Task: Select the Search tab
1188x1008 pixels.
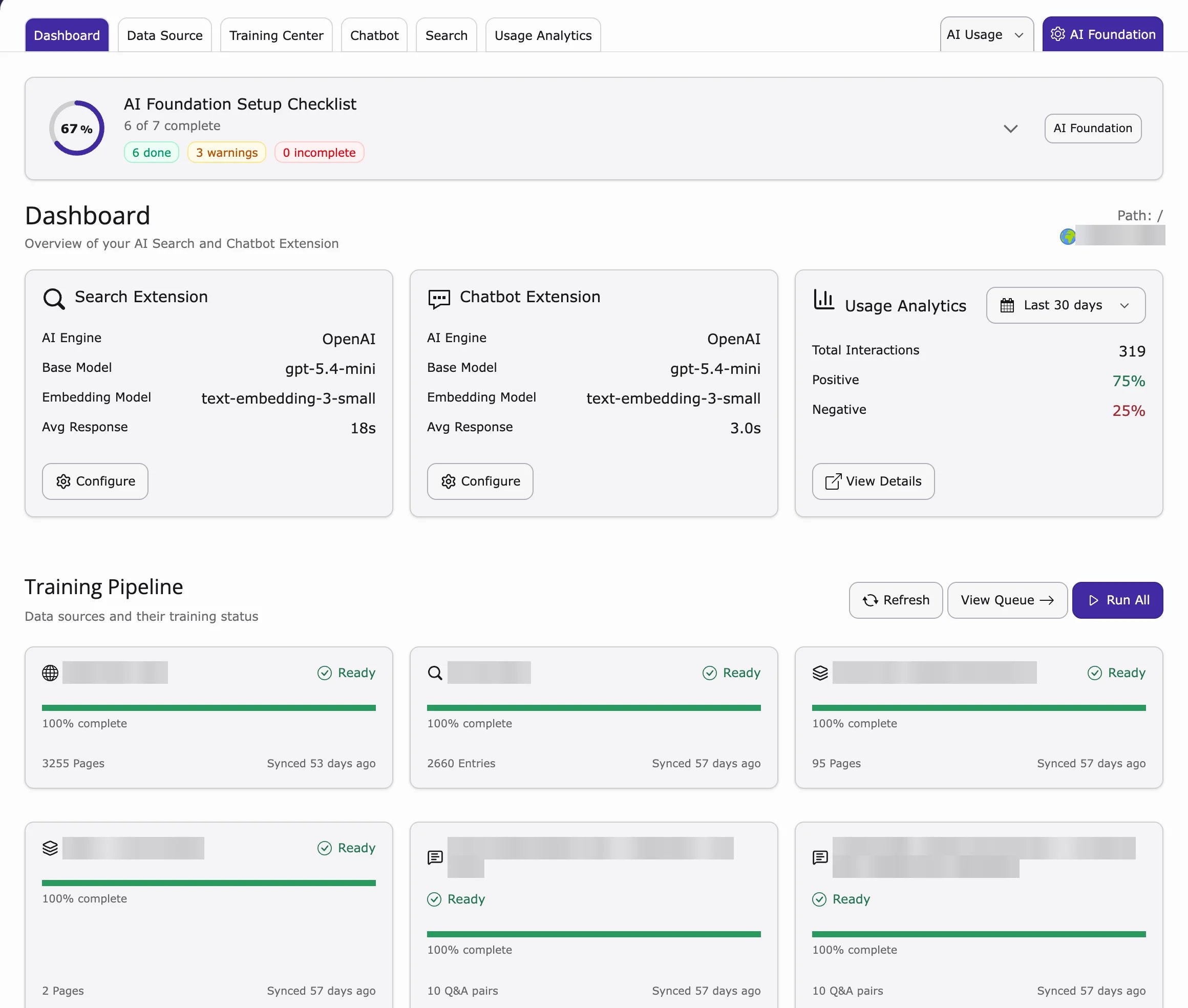Action: tap(446, 35)
